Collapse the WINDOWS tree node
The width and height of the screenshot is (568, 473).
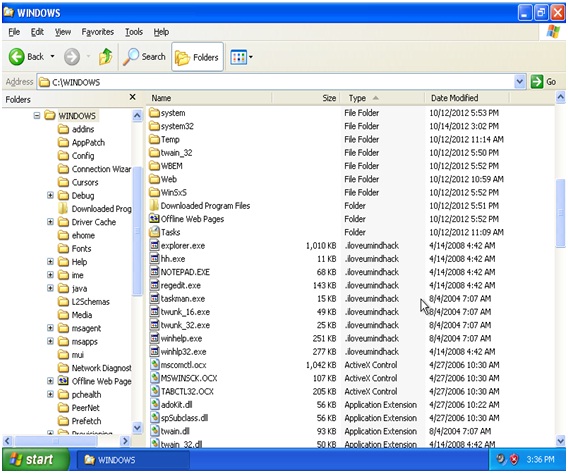pos(37,116)
